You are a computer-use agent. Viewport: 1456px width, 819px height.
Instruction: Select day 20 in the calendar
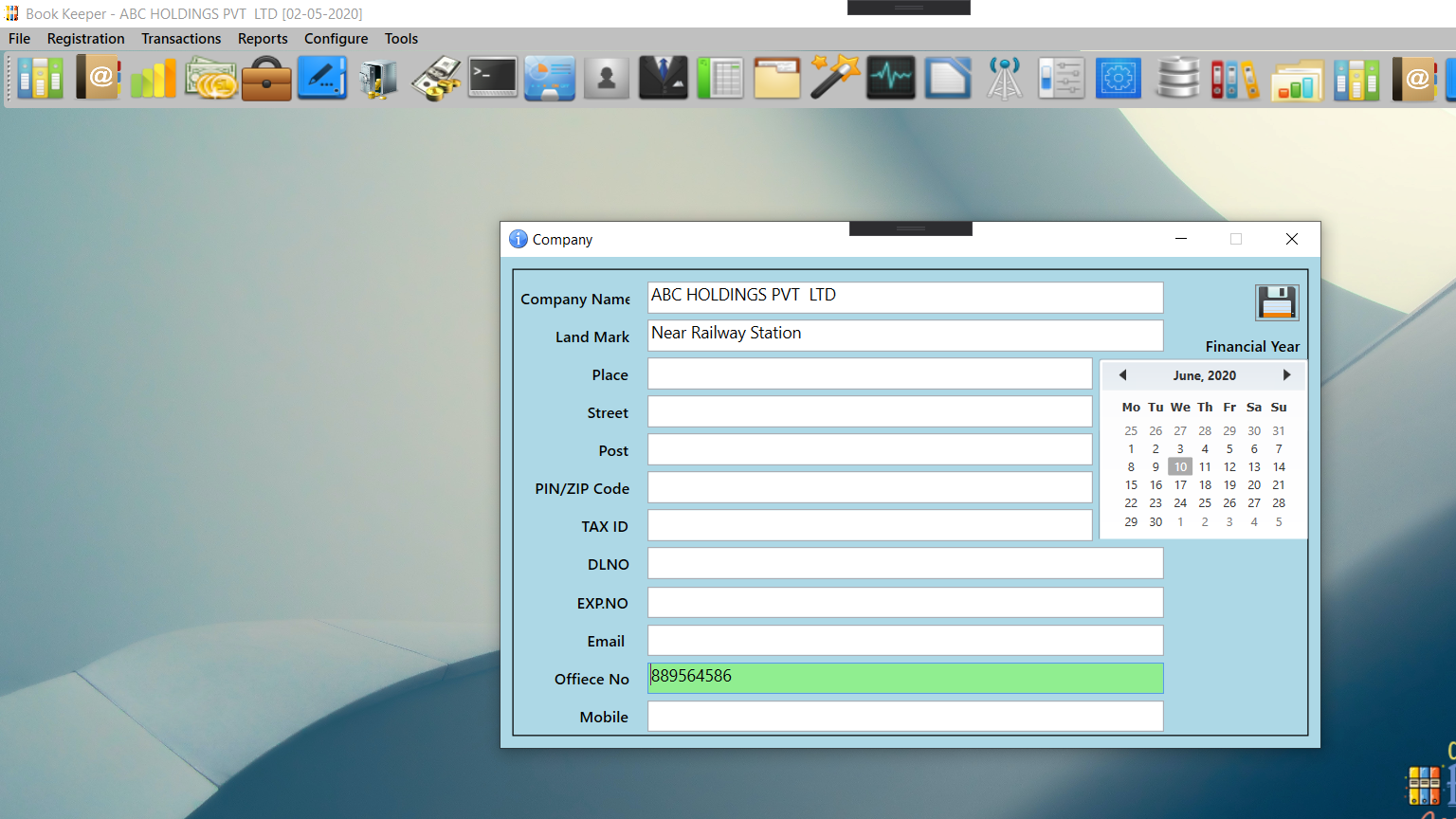1254,484
